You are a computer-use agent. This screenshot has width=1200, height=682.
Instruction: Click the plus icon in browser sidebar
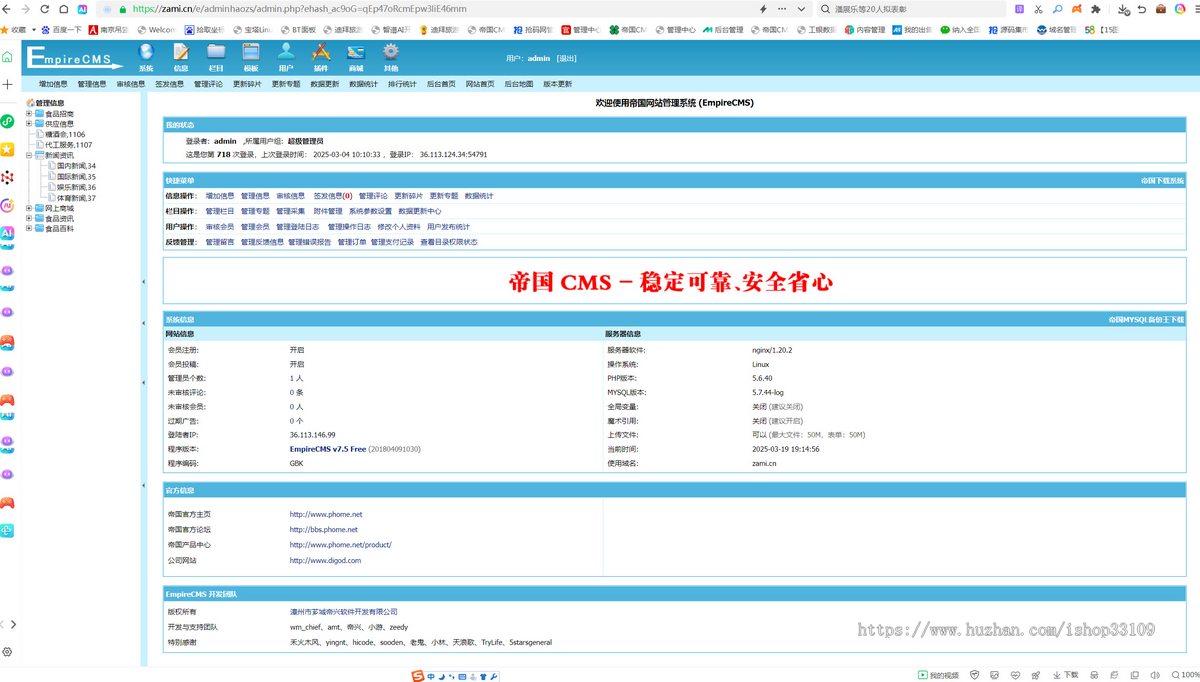(x=7, y=84)
